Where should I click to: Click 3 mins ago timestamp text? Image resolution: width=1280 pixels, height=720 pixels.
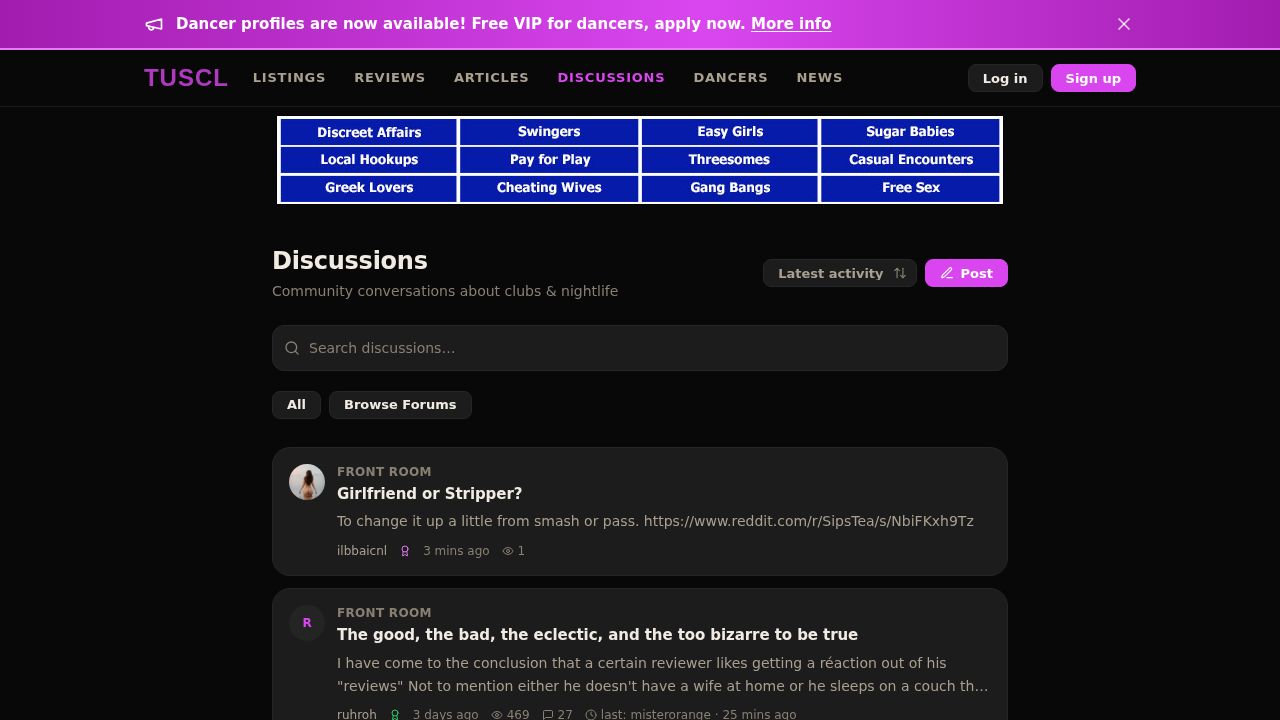(456, 551)
